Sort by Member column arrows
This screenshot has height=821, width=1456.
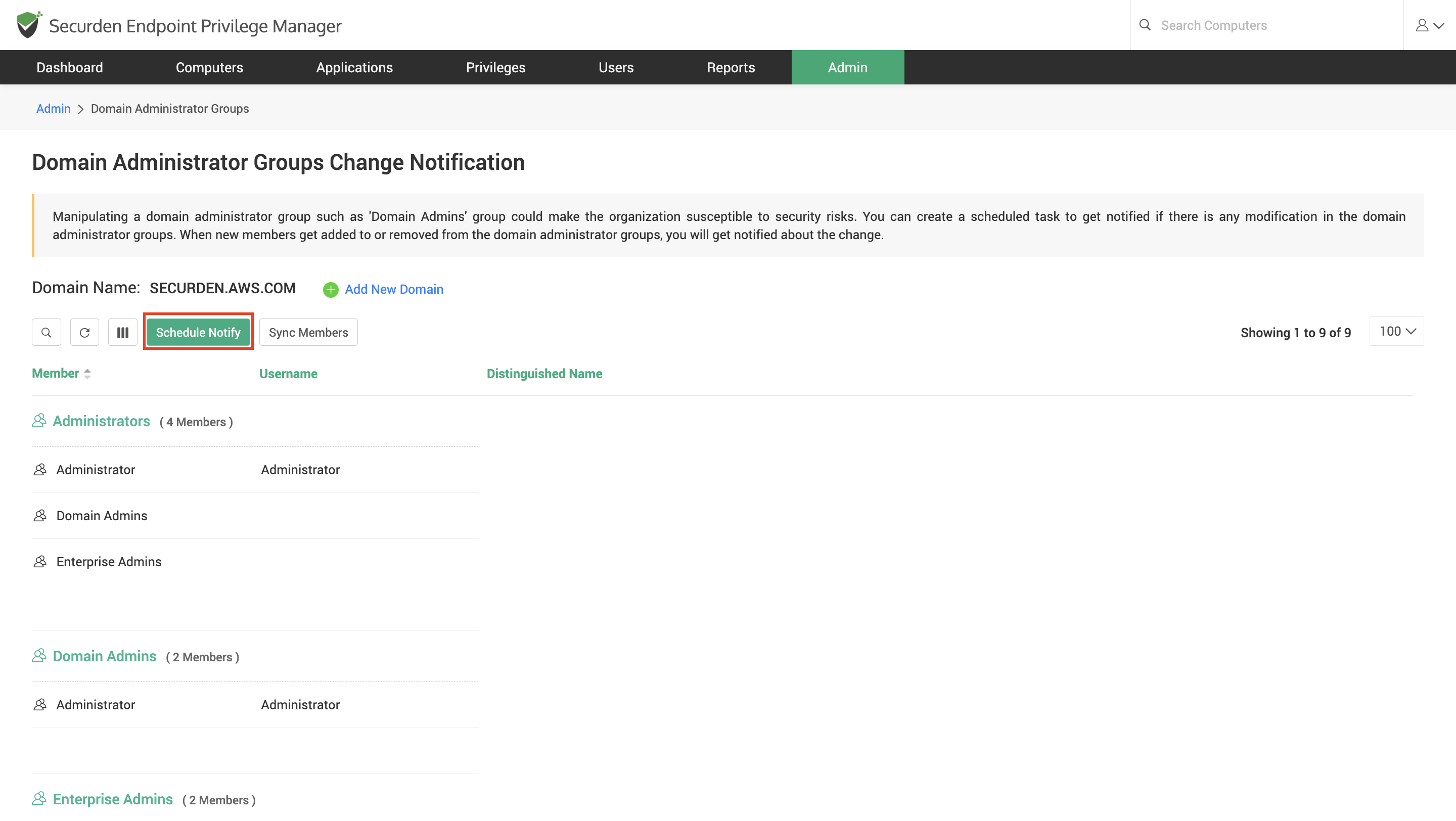(87, 374)
